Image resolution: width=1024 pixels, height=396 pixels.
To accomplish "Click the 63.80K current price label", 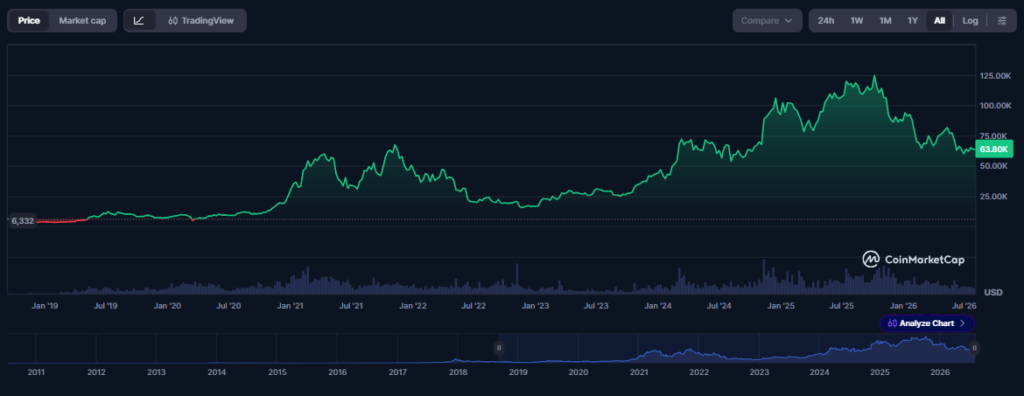I will coord(994,149).
